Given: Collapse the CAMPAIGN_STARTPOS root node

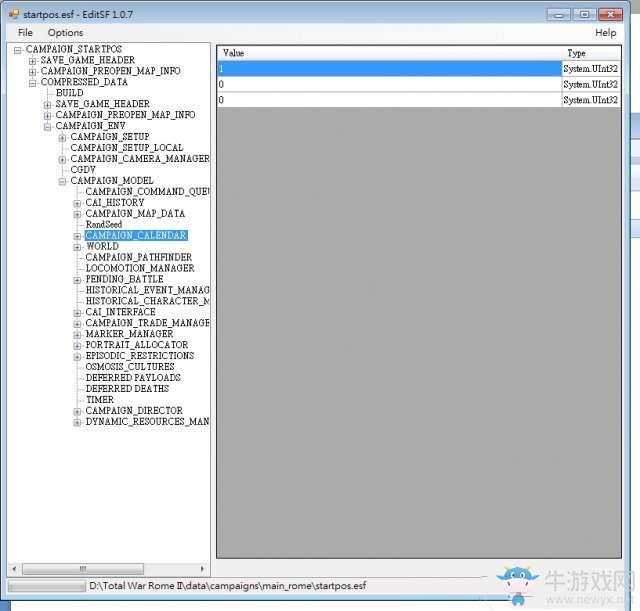Looking at the screenshot, I should click(x=17, y=50).
